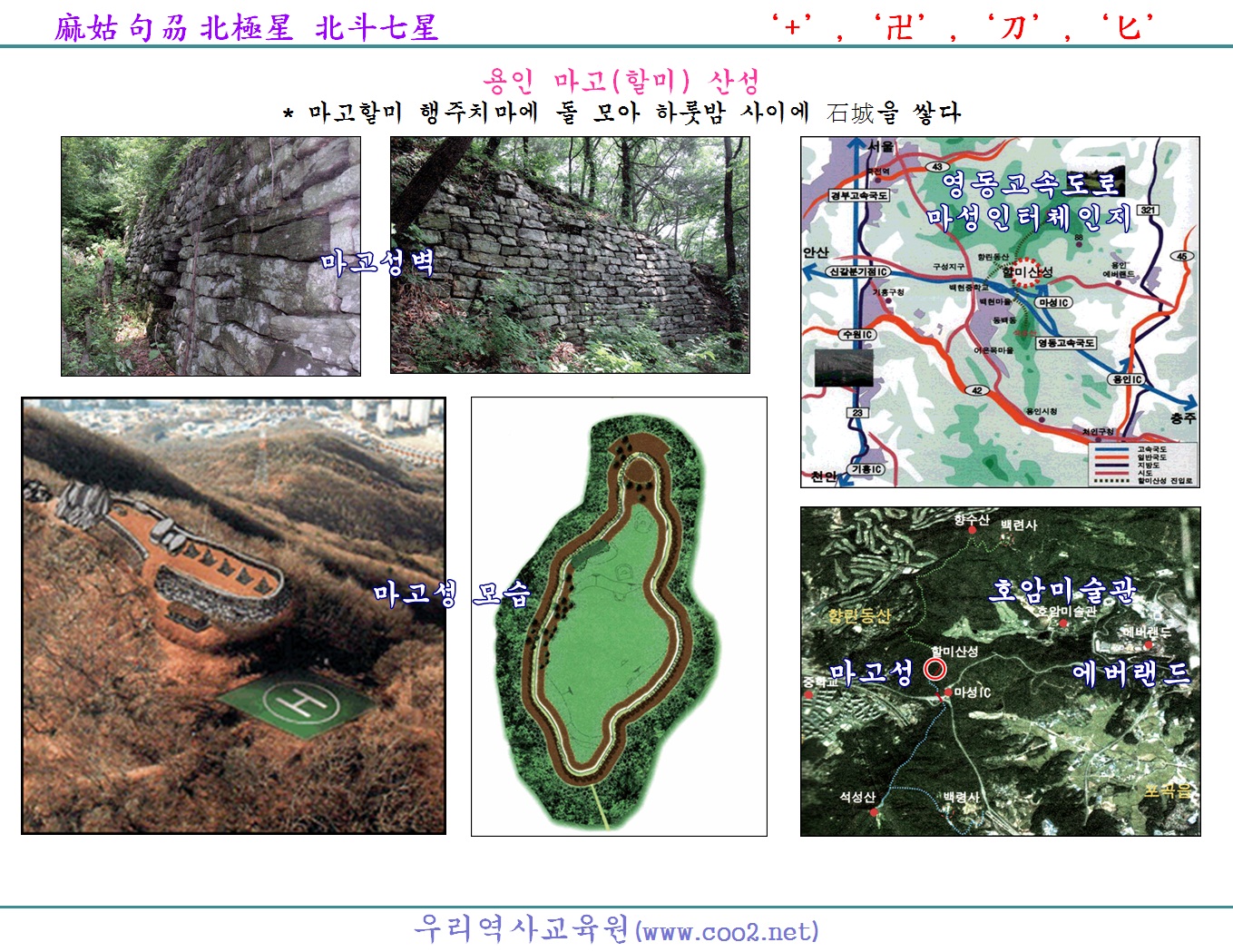Click the route 42 shield on road map
The width and height of the screenshot is (1233, 952).
[x=976, y=390]
